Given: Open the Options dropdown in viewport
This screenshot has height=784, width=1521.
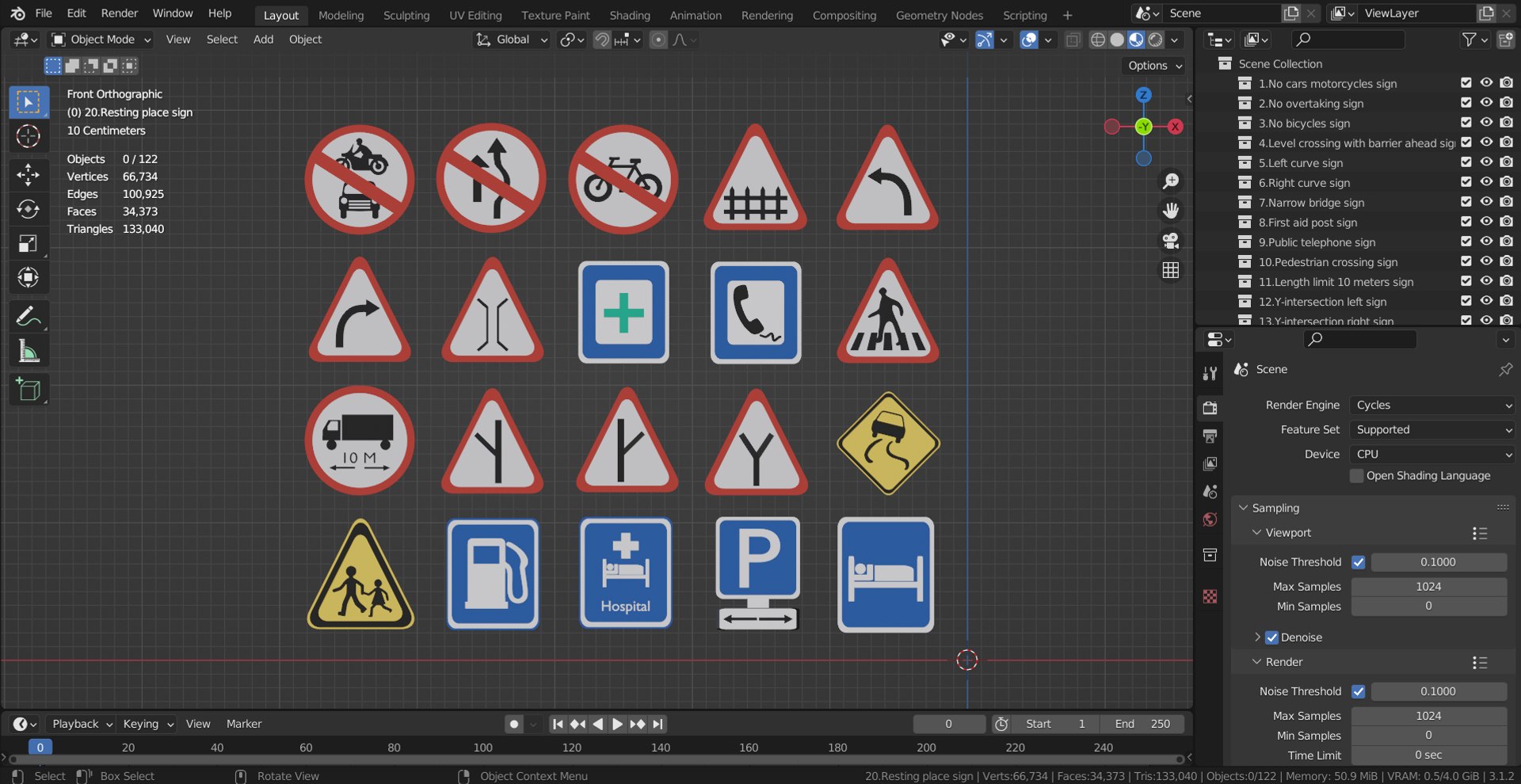Looking at the screenshot, I should pyautogui.click(x=1155, y=66).
